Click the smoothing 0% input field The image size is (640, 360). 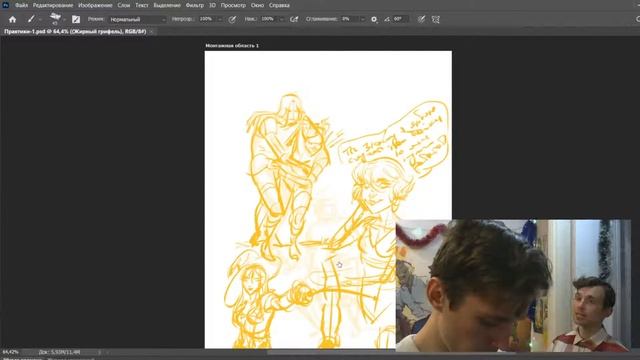coord(350,19)
